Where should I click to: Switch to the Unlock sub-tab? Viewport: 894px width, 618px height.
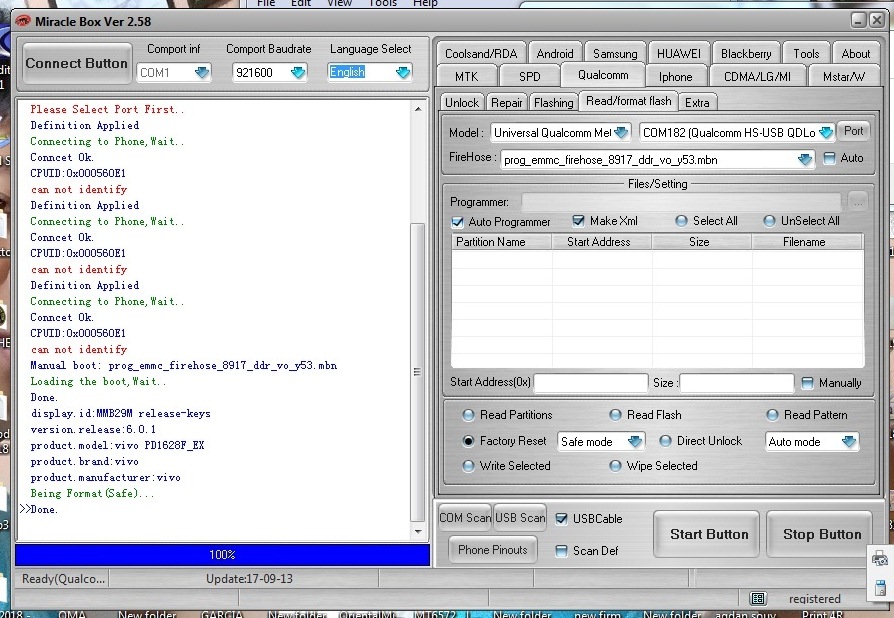[x=462, y=103]
